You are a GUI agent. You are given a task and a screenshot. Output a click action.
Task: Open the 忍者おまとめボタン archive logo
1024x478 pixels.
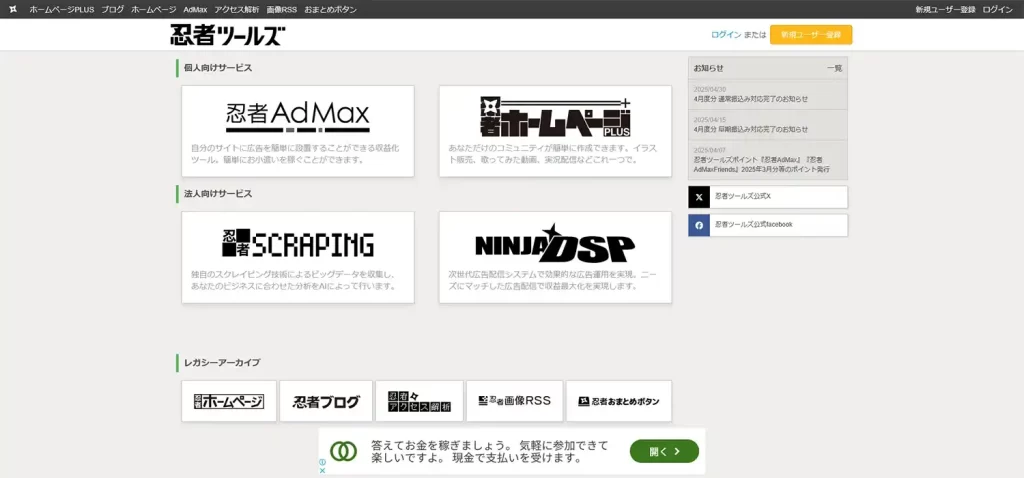619,401
